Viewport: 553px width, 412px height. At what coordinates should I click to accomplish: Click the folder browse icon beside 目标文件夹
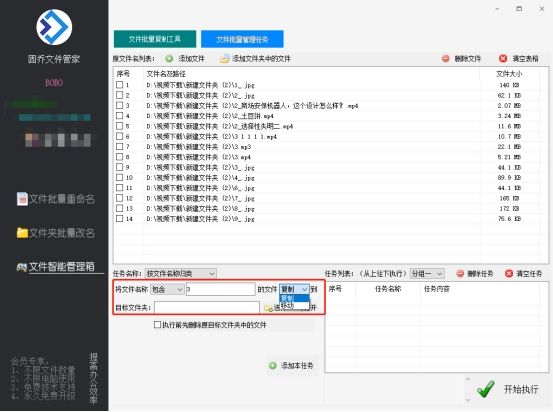268,308
